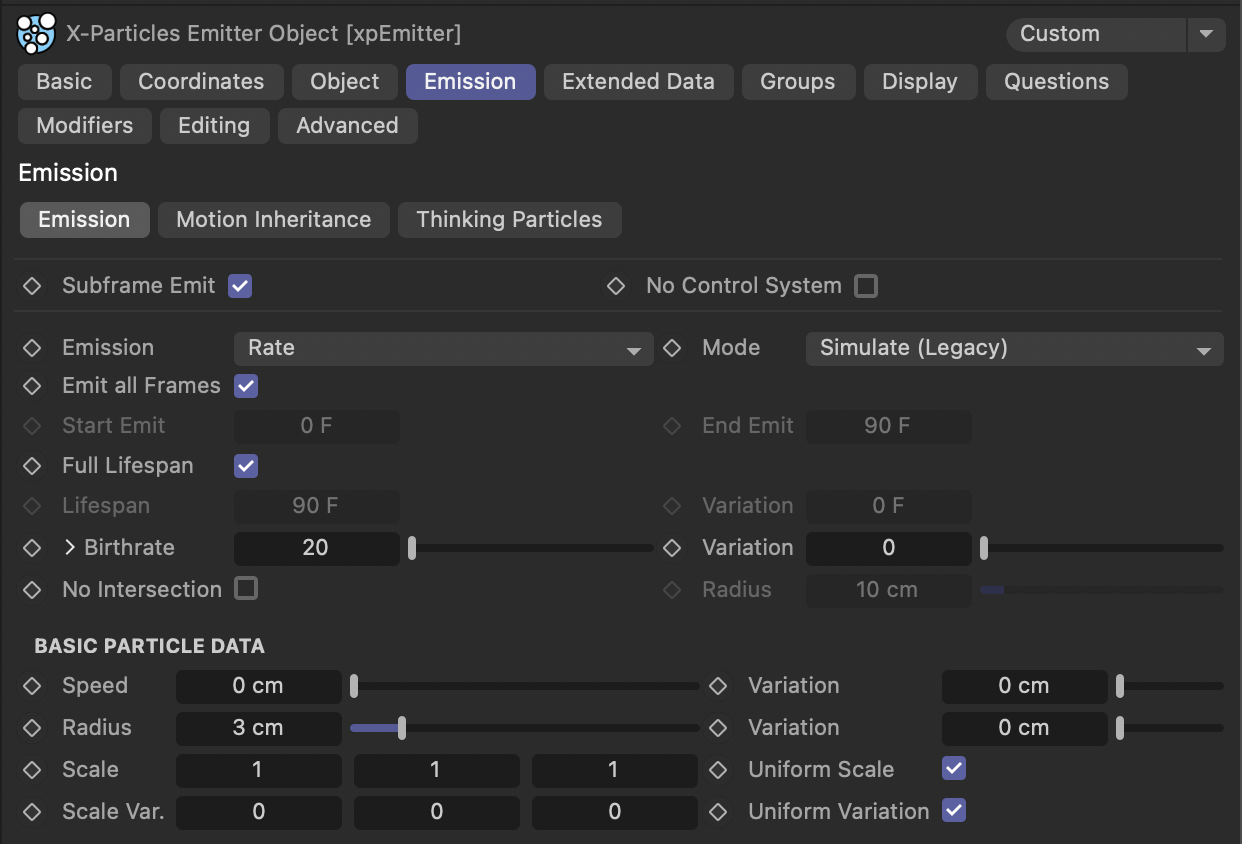The width and height of the screenshot is (1242, 844).
Task: Click the third Scale Var. value field
Action: pyautogui.click(x=615, y=812)
